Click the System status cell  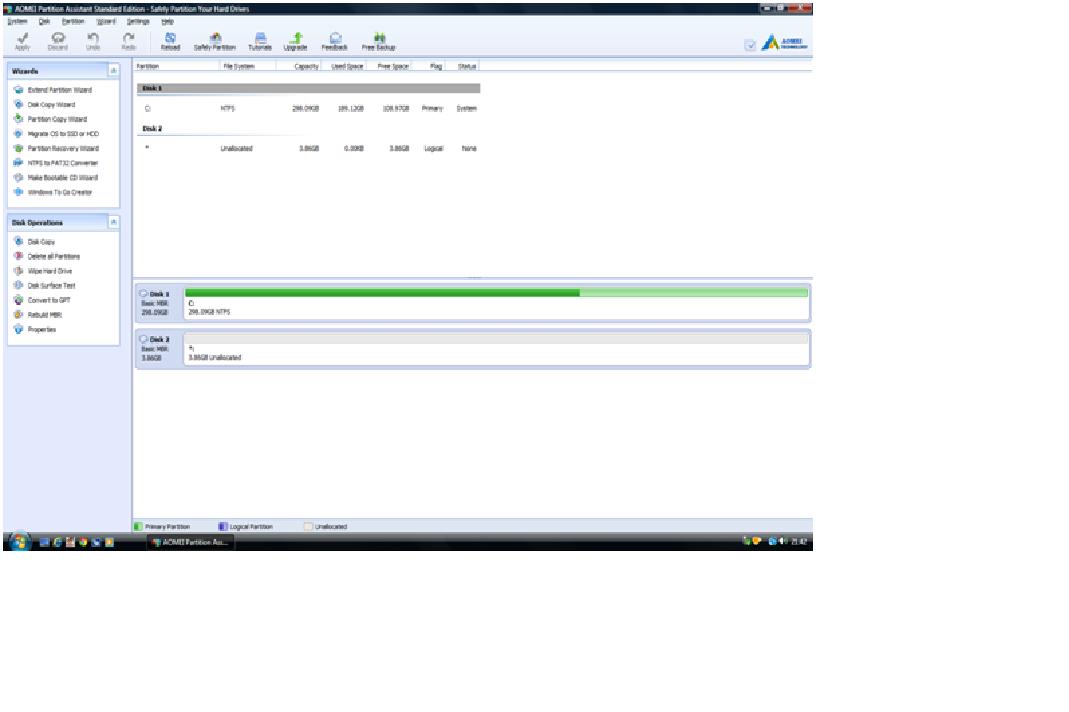tap(467, 109)
